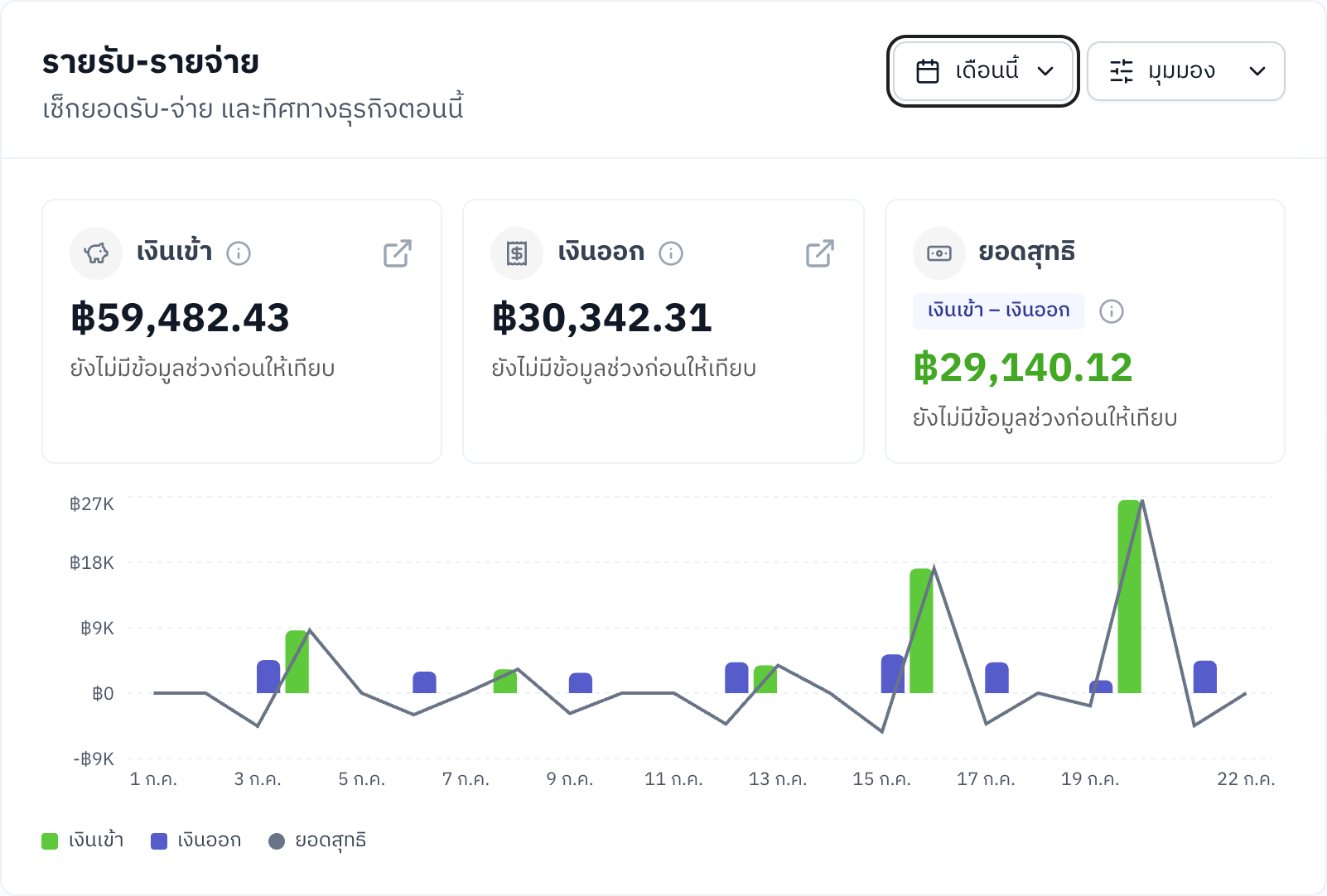This screenshot has height=896, width=1327.
Task: Click the purple expense bar near 3 ก.ค.
Action: tap(268, 677)
